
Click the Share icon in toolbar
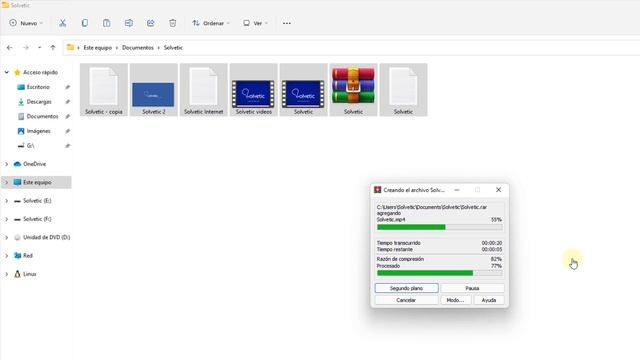pyautogui.click(x=151, y=23)
